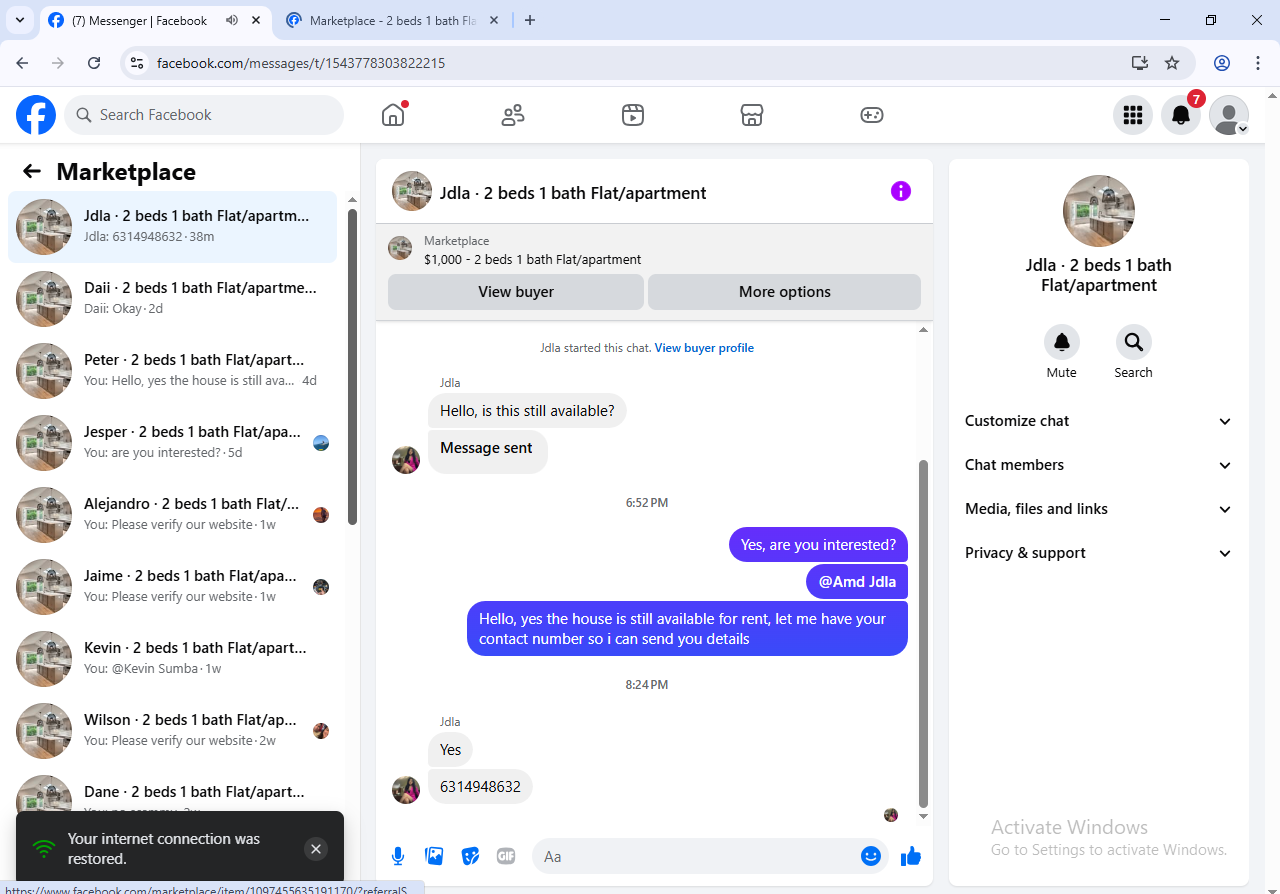Expand Media, files and links section
This screenshot has height=894, width=1280.
[1099, 509]
